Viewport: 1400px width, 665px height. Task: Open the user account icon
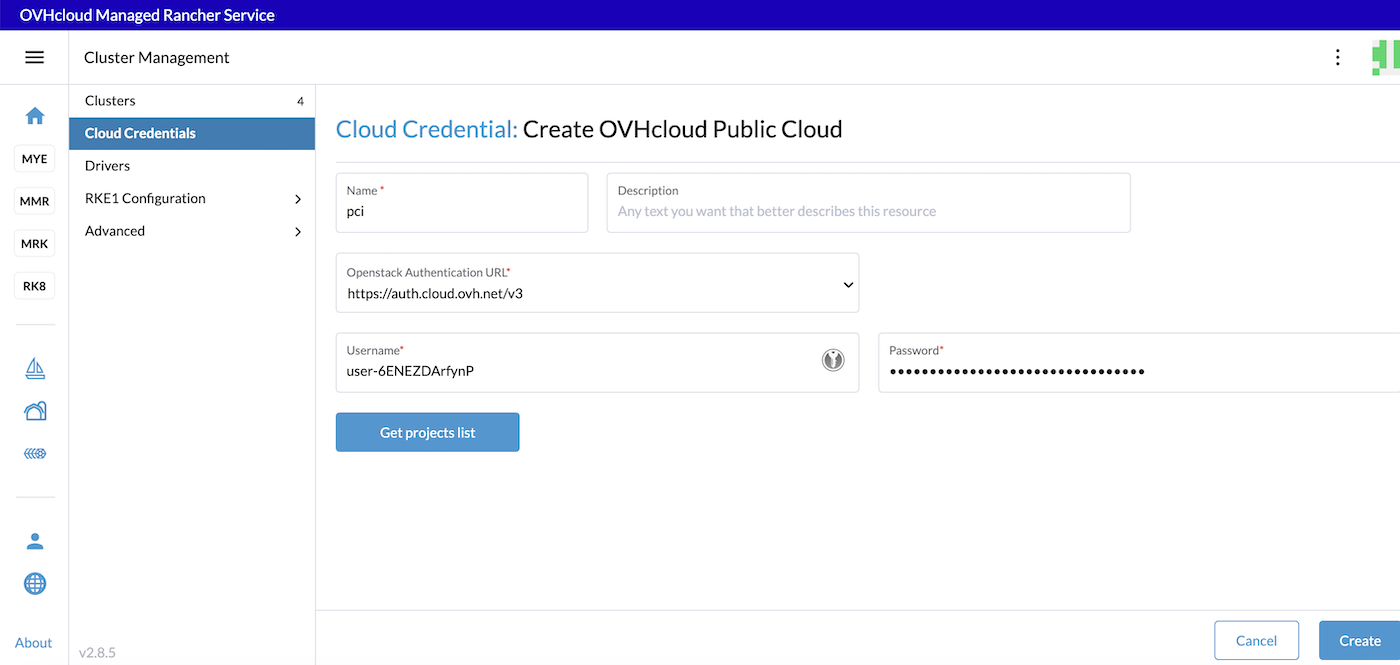coord(34,540)
